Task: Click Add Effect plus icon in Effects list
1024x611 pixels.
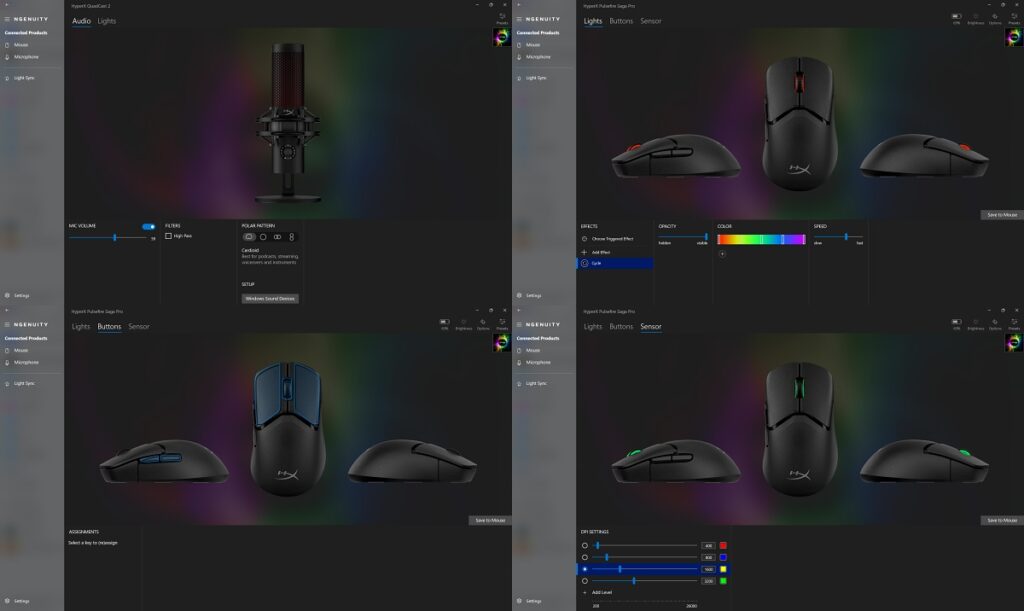Action: [584, 252]
